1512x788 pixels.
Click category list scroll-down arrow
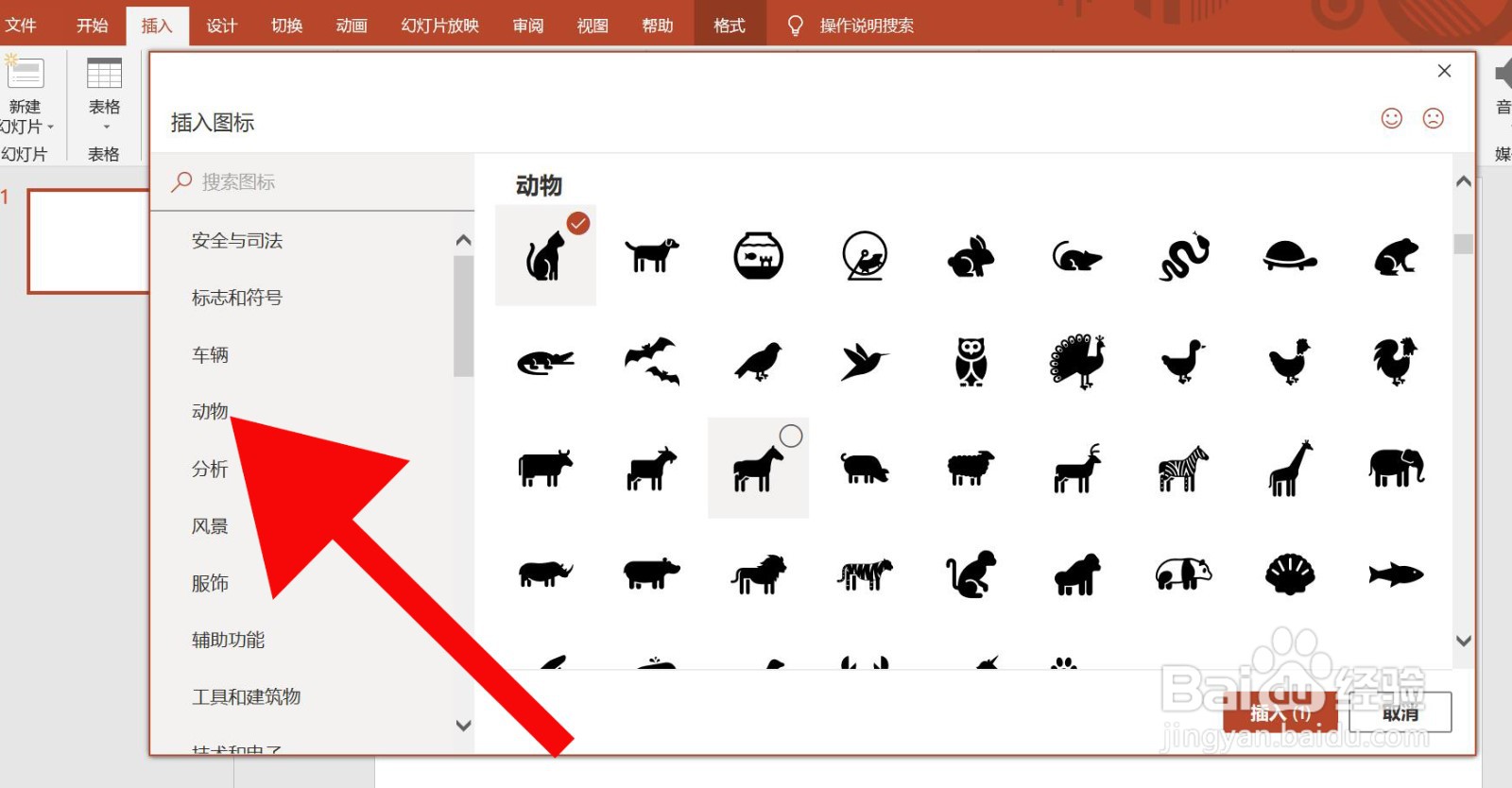pos(463,726)
